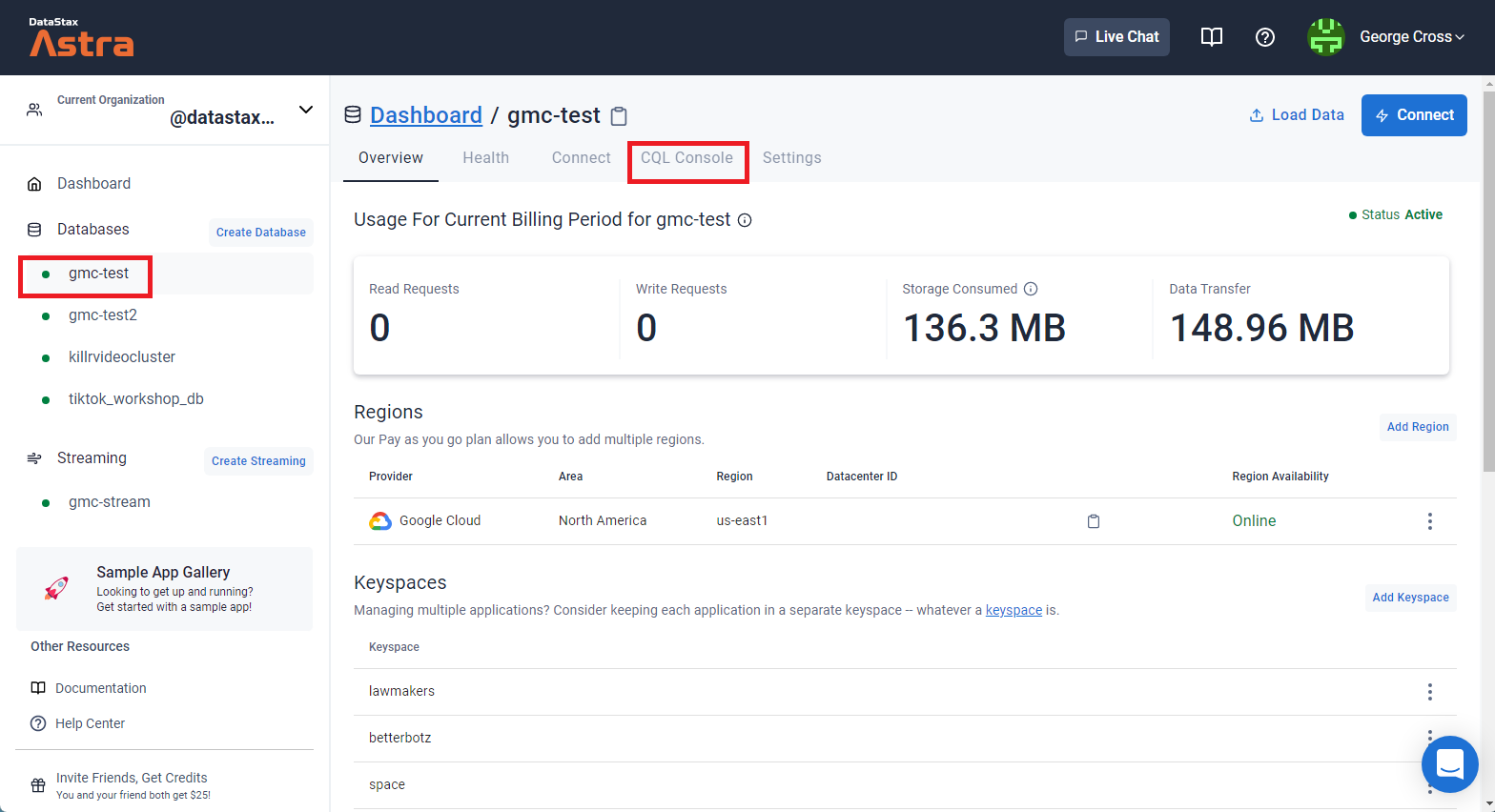Switch to the Overview tab

391,158
